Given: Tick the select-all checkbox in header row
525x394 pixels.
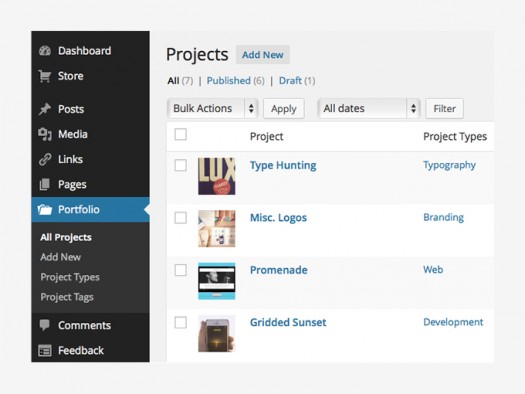Looking at the screenshot, I should pyautogui.click(x=181, y=134).
